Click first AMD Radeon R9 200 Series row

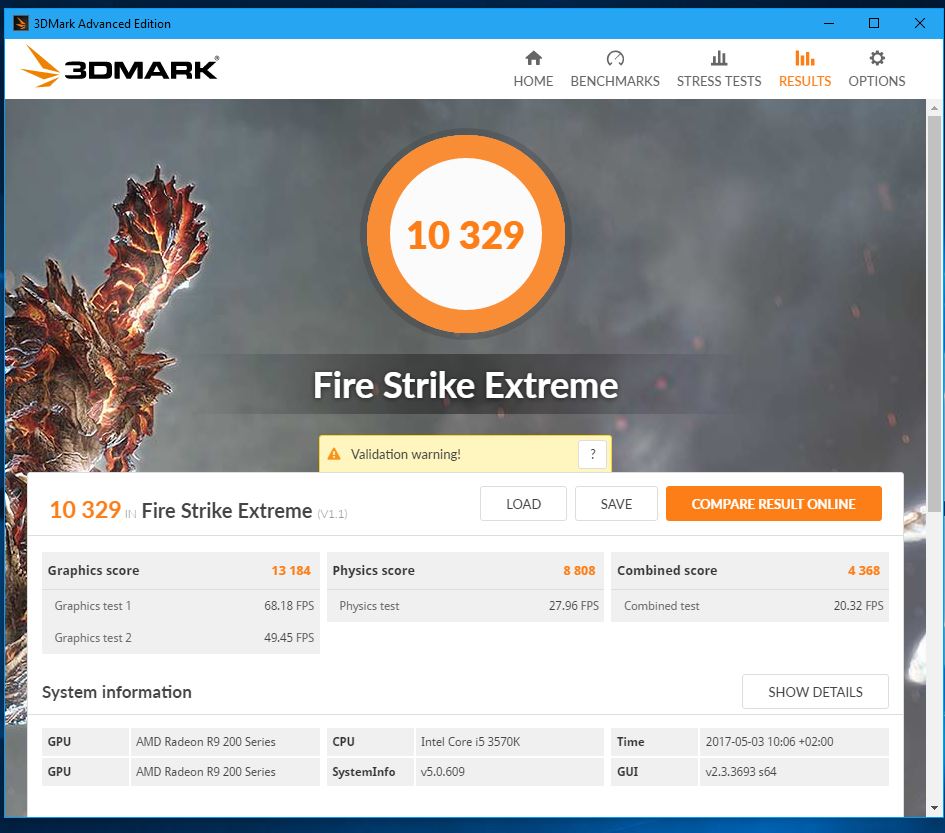(x=225, y=742)
